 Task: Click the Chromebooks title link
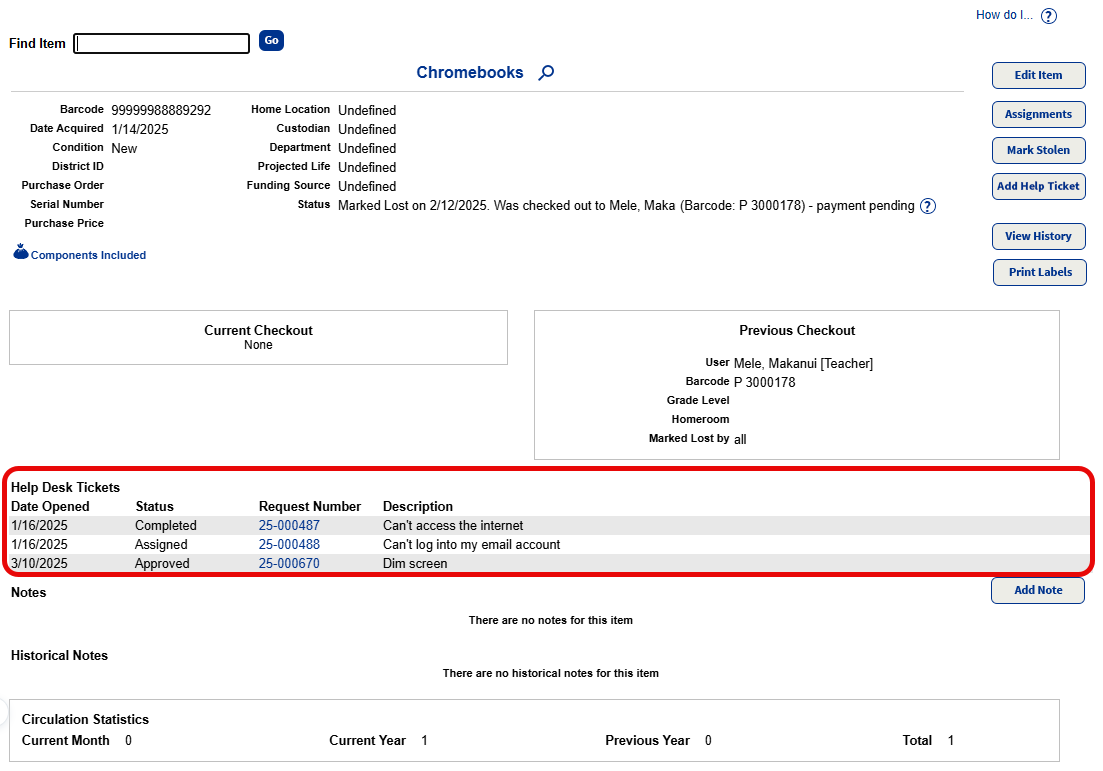470,72
